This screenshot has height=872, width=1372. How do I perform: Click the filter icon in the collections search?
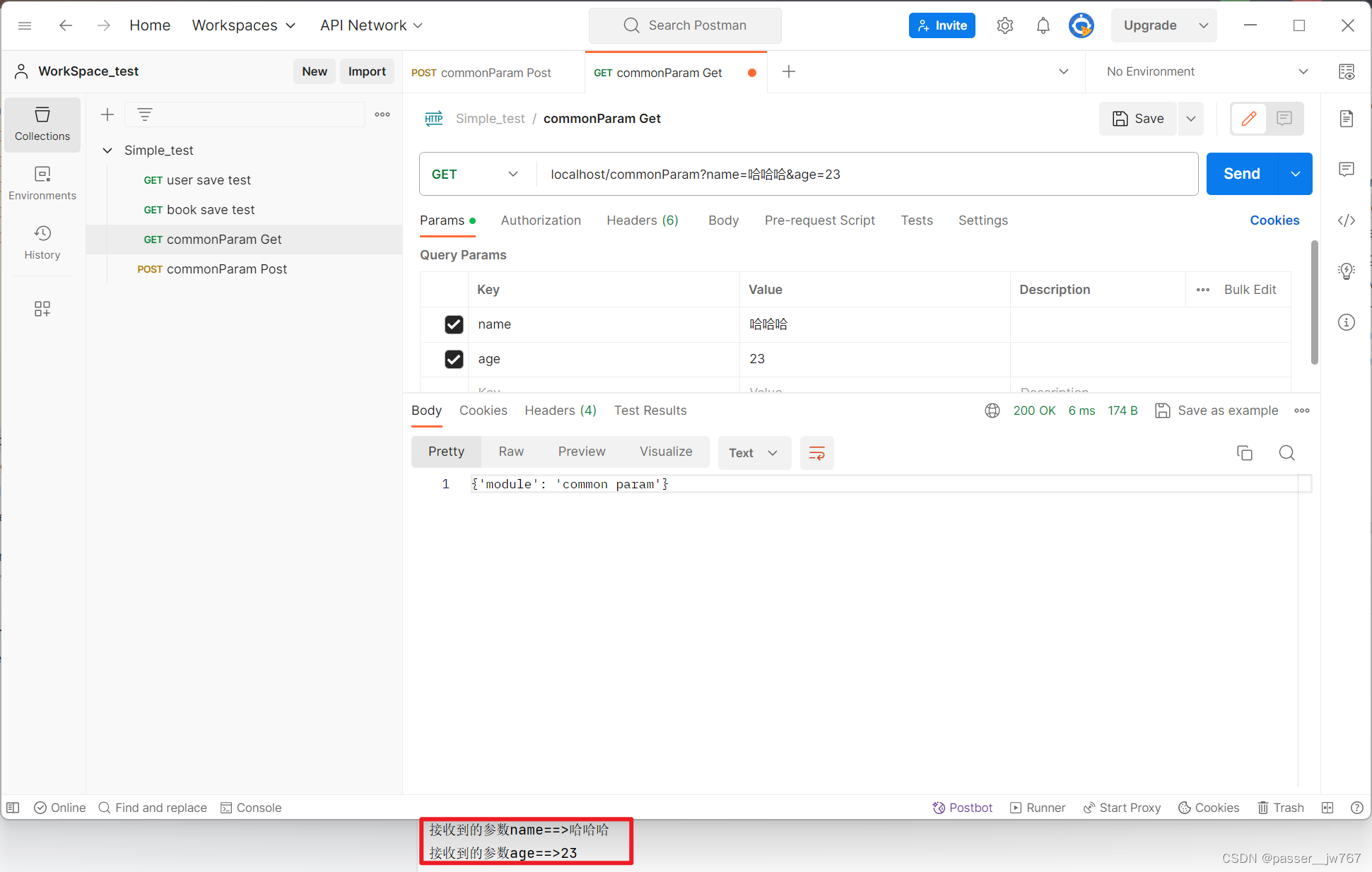145,114
